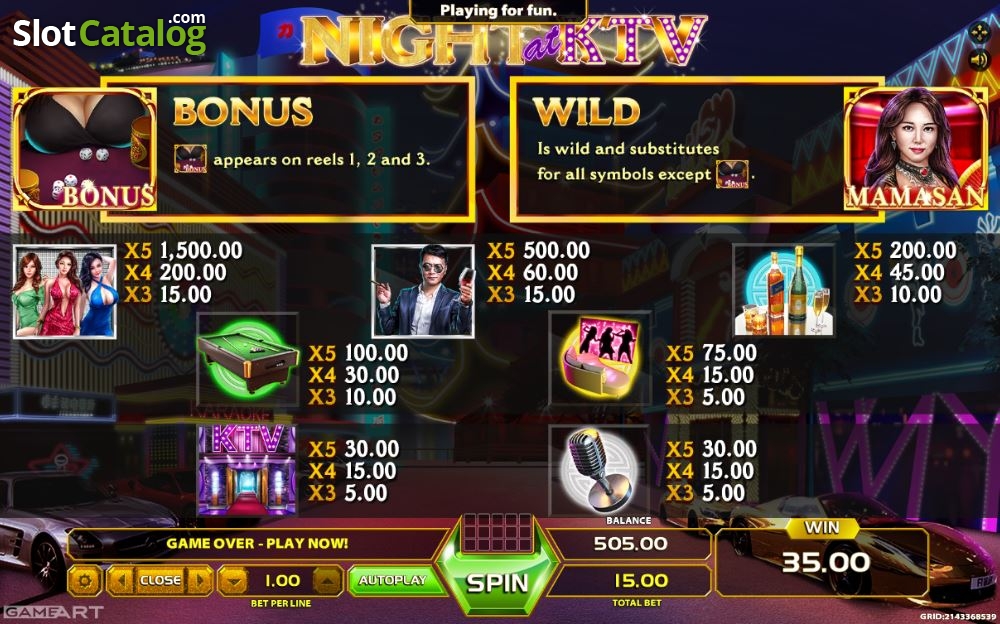Viewport: 1000px width, 624px height.
Task: Open the settings gear icon
Action: (85, 581)
